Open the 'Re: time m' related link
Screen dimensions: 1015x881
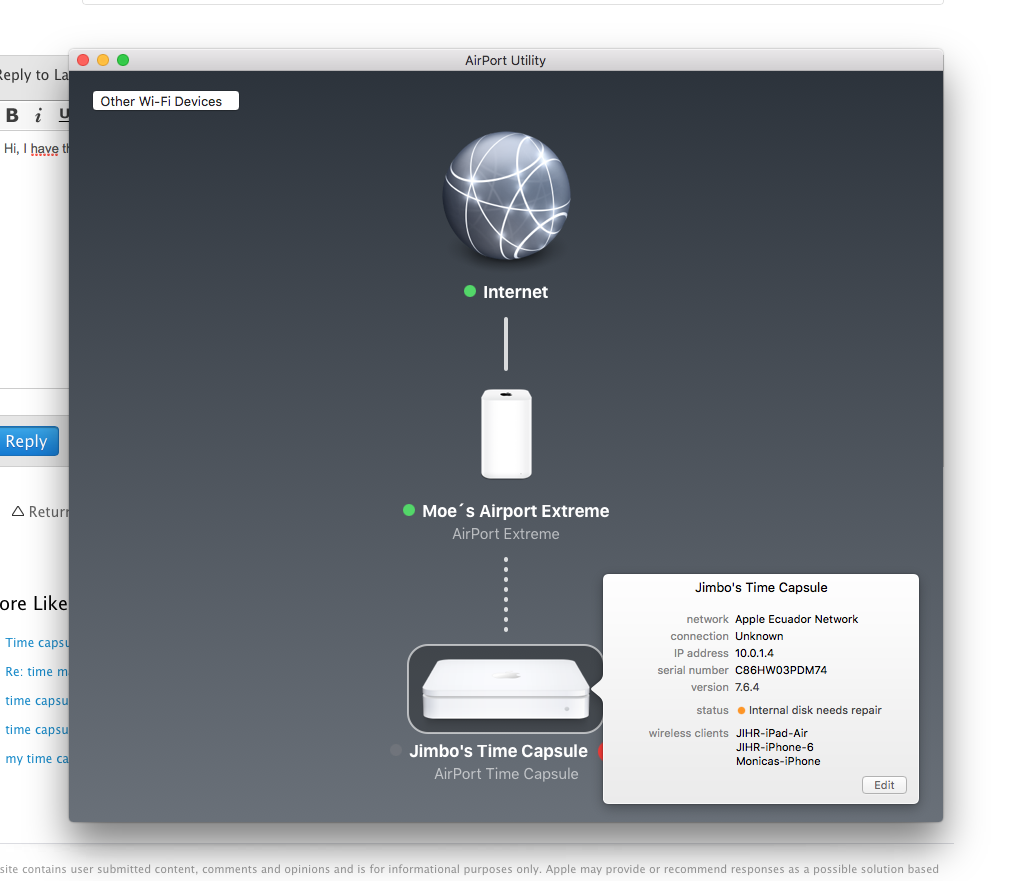(x=36, y=672)
